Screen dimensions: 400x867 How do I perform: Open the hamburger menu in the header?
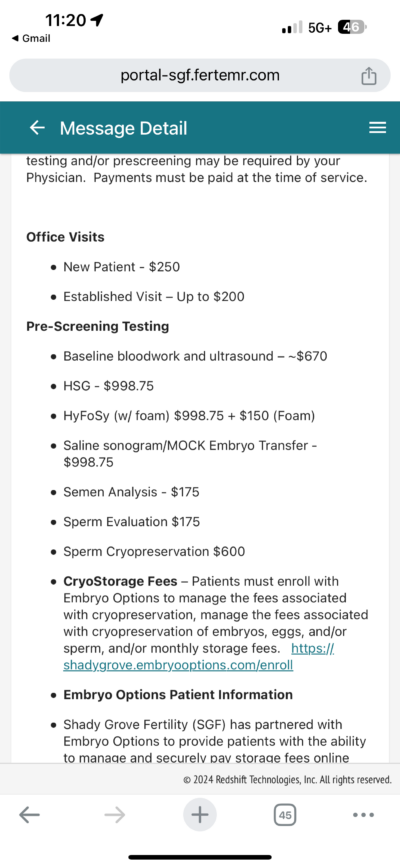377,128
